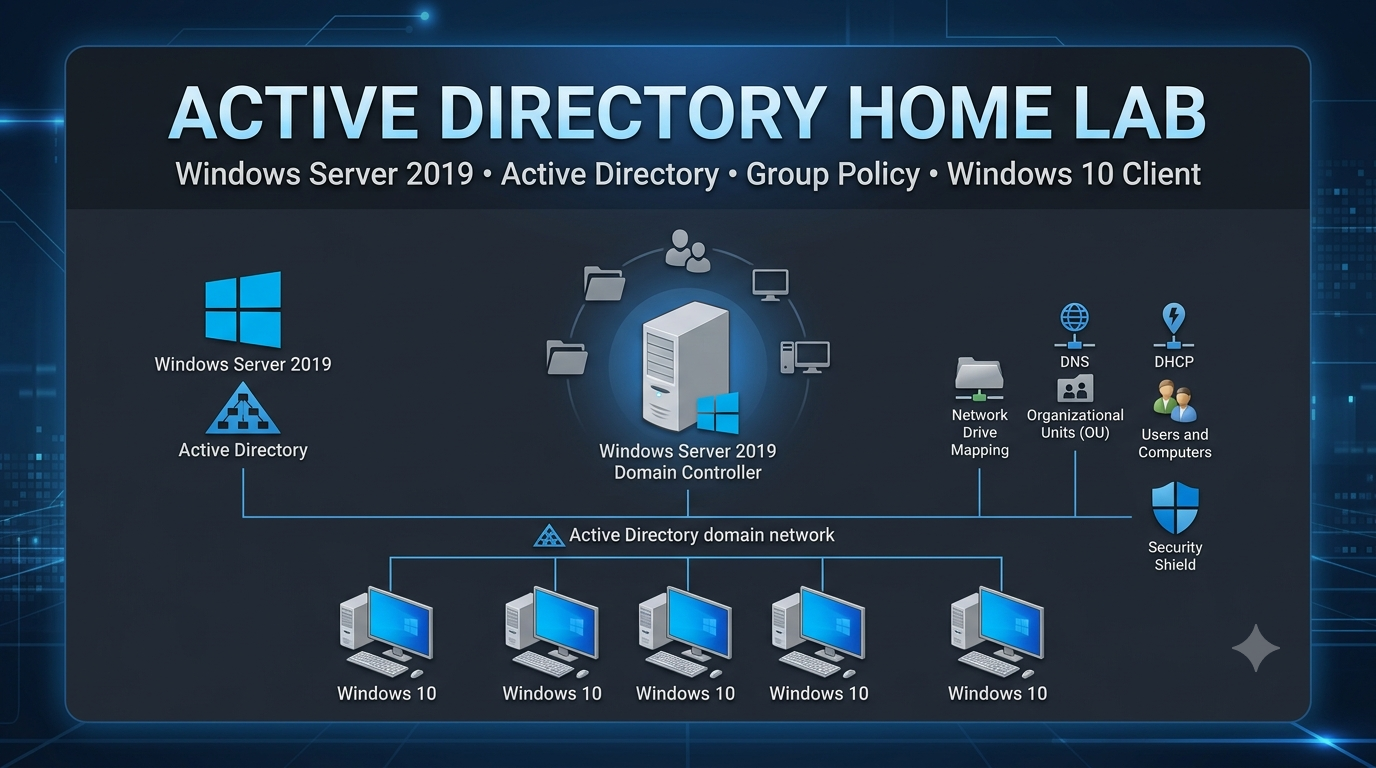Click the 'Organizational Units (OU)' label
This screenshot has width=1376, height=768.
coord(1076,424)
